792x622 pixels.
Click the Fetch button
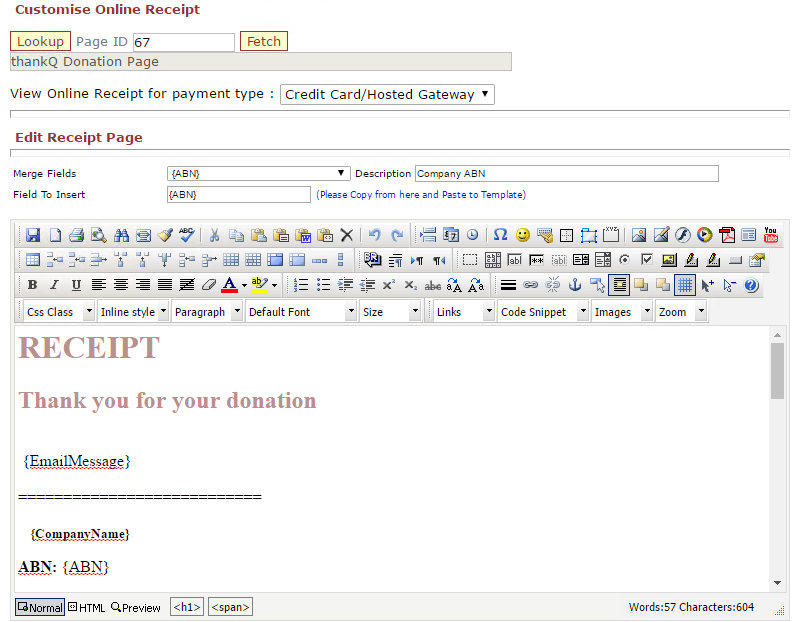[x=264, y=41]
